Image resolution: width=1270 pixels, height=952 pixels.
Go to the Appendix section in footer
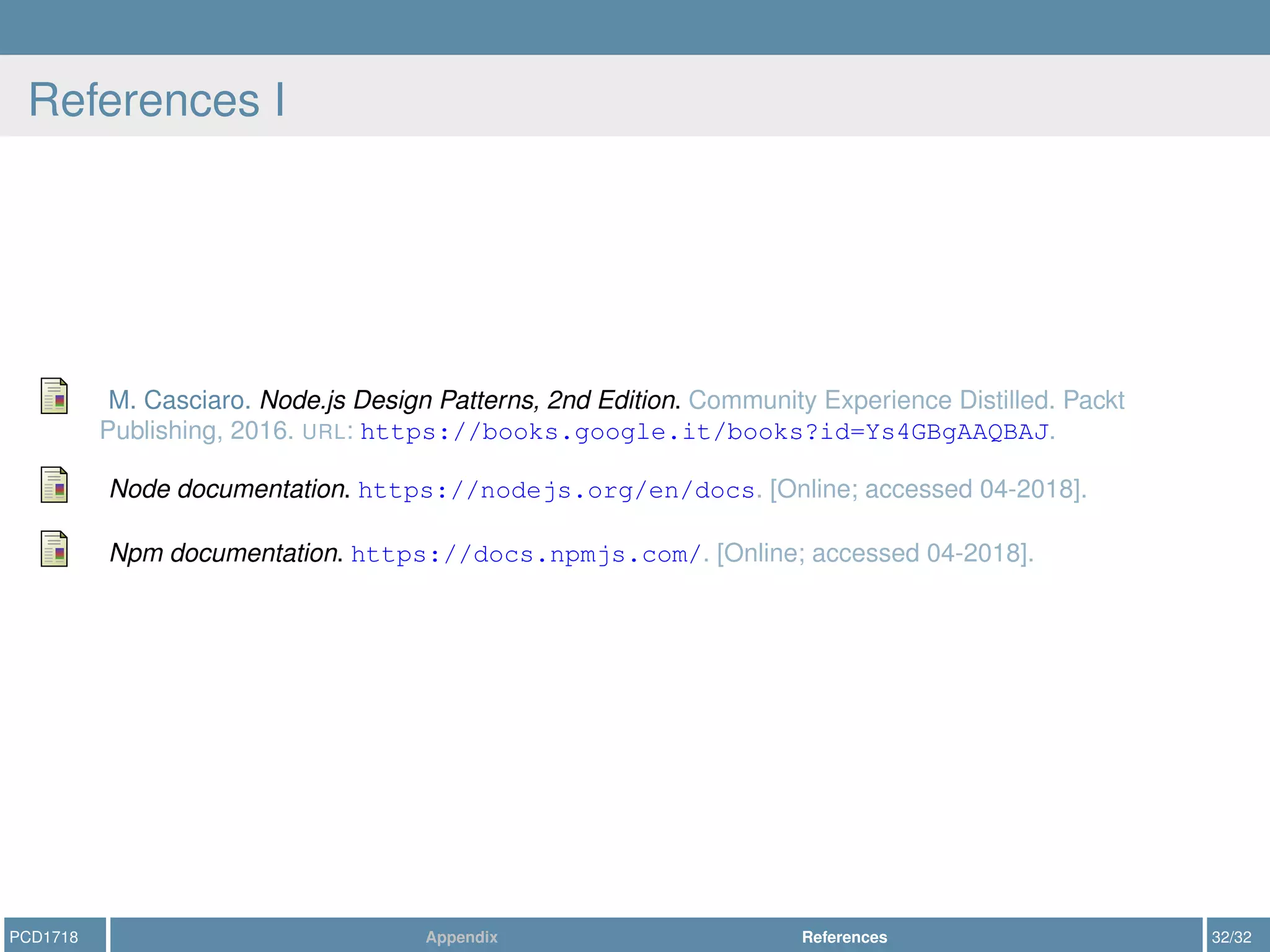pos(461,937)
